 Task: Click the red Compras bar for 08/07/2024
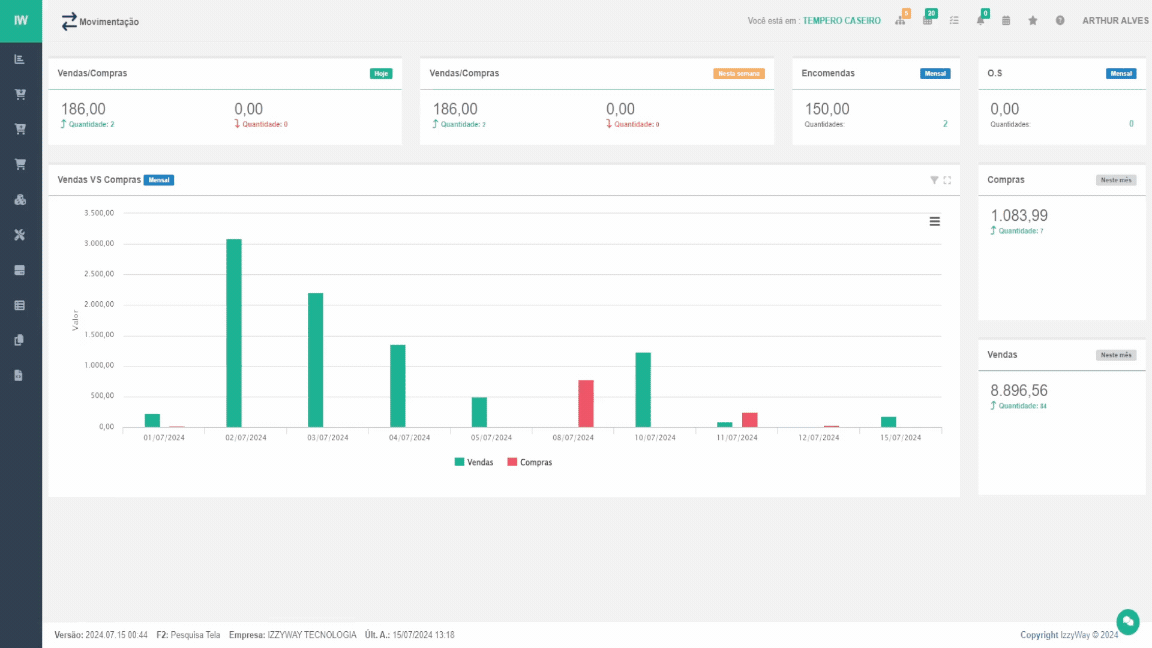pyautogui.click(x=586, y=403)
